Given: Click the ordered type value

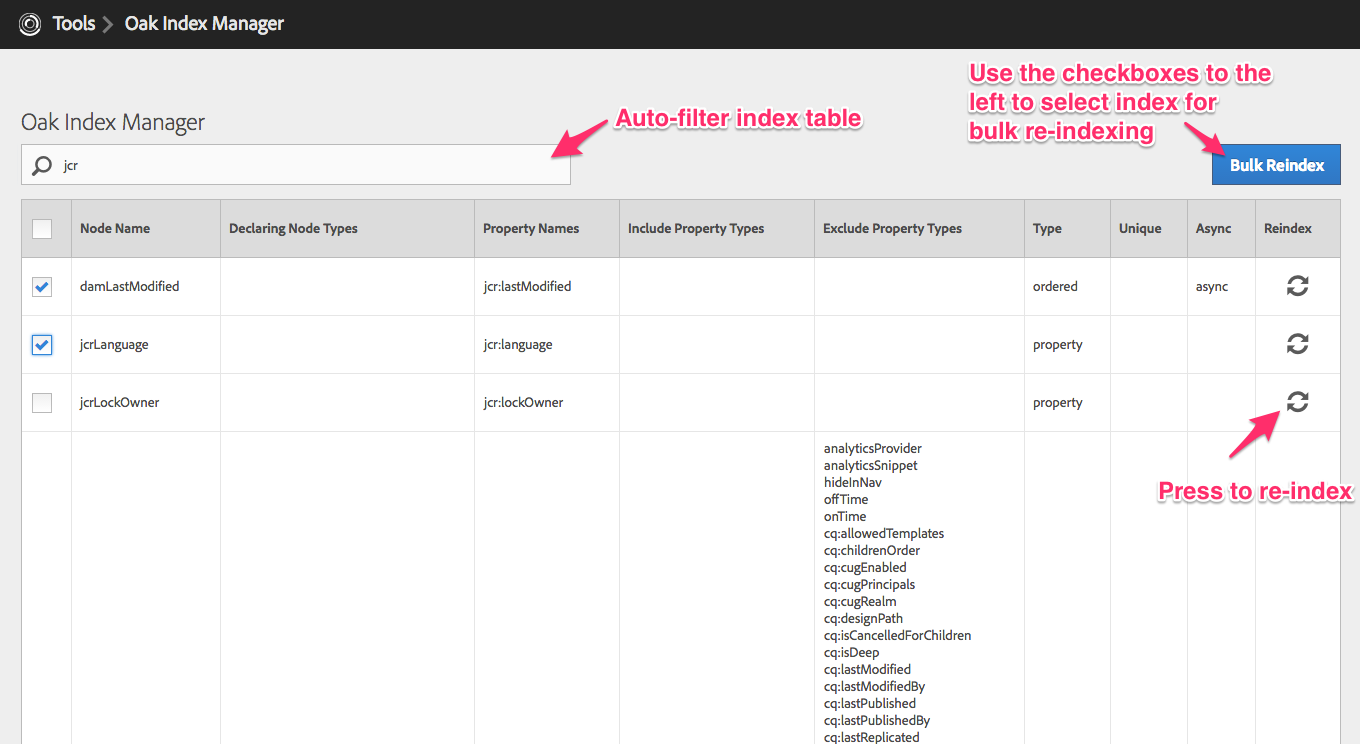Looking at the screenshot, I should click(1055, 286).
